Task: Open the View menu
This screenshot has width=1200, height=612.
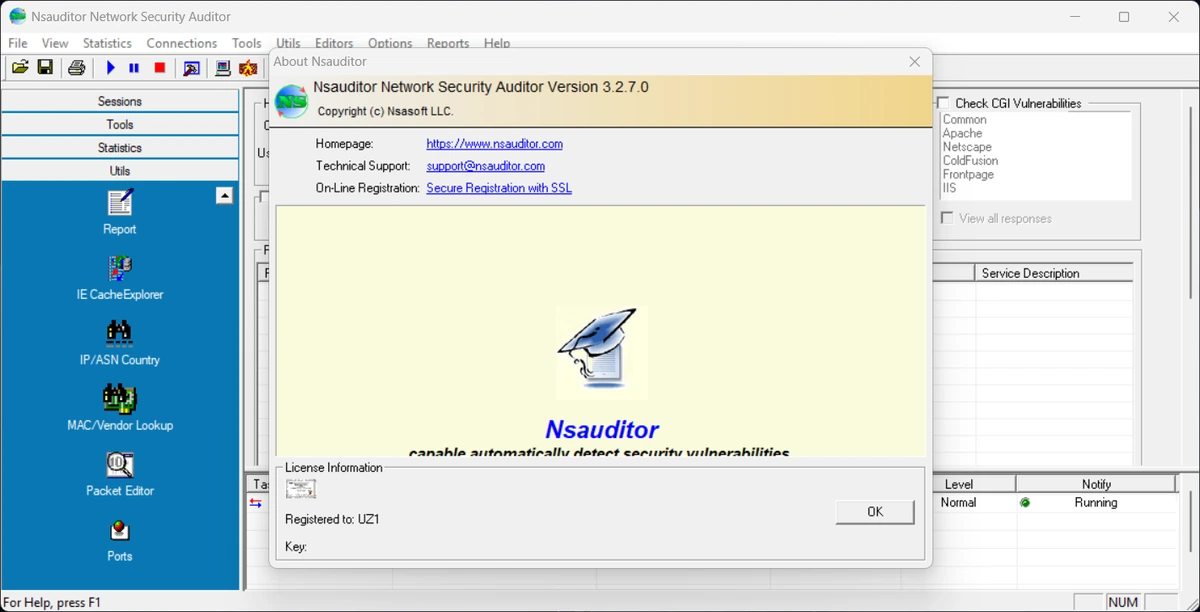Action: (x=55, y=43)
